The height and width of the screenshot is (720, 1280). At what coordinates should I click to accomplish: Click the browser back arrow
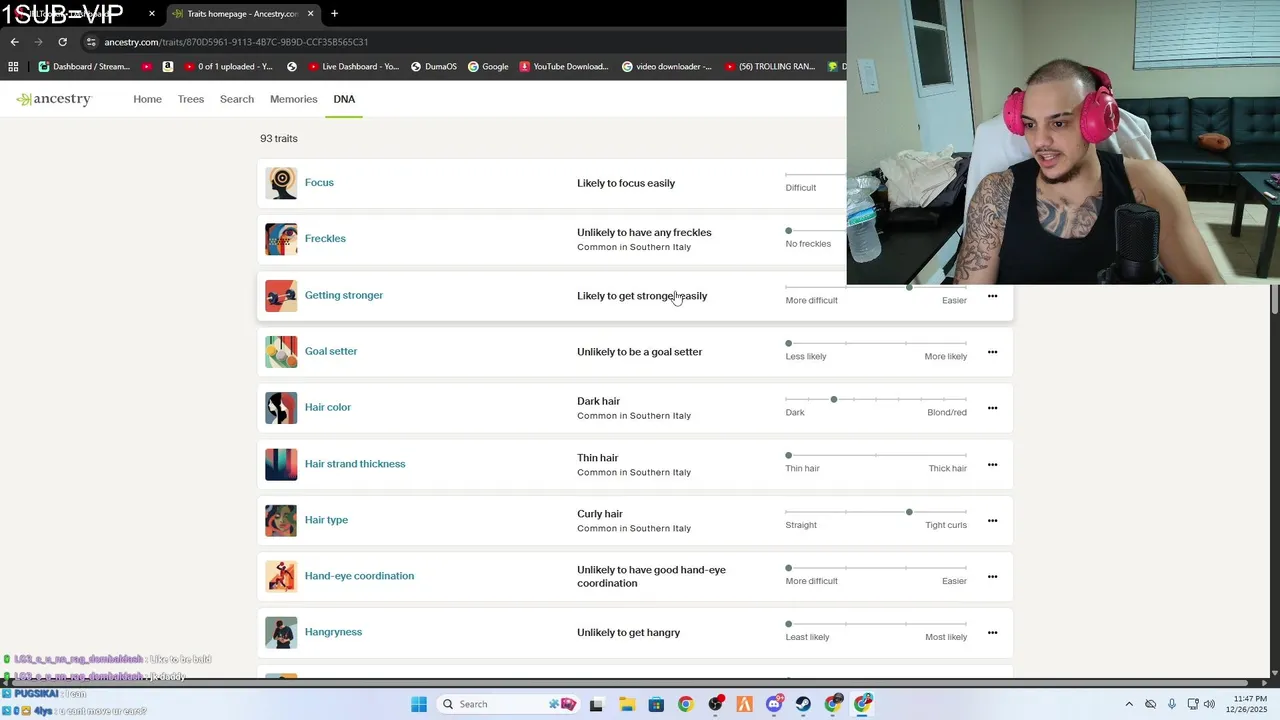coord(14,42)
